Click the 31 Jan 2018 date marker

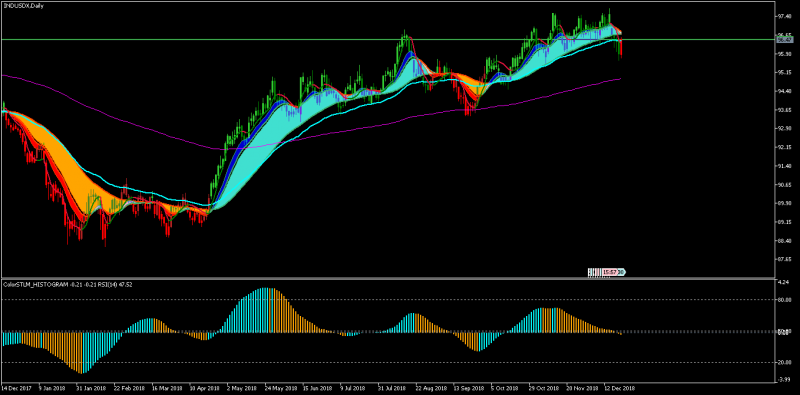coord(91,388)
